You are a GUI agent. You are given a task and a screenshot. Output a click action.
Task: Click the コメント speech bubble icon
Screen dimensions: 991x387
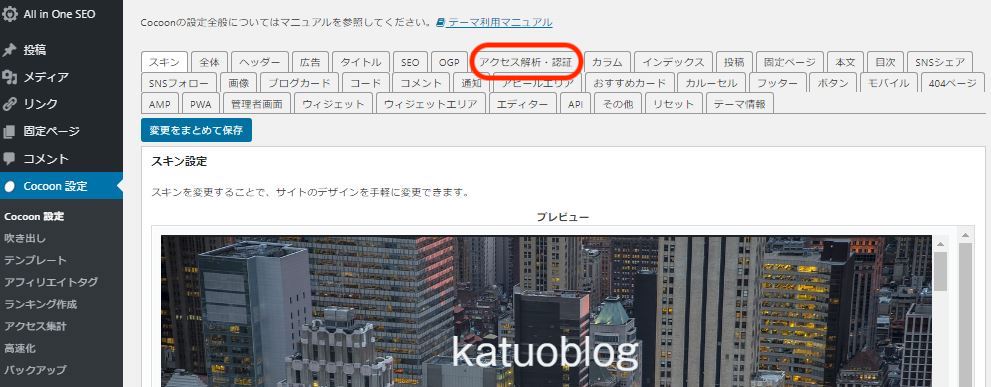point(9,159)
